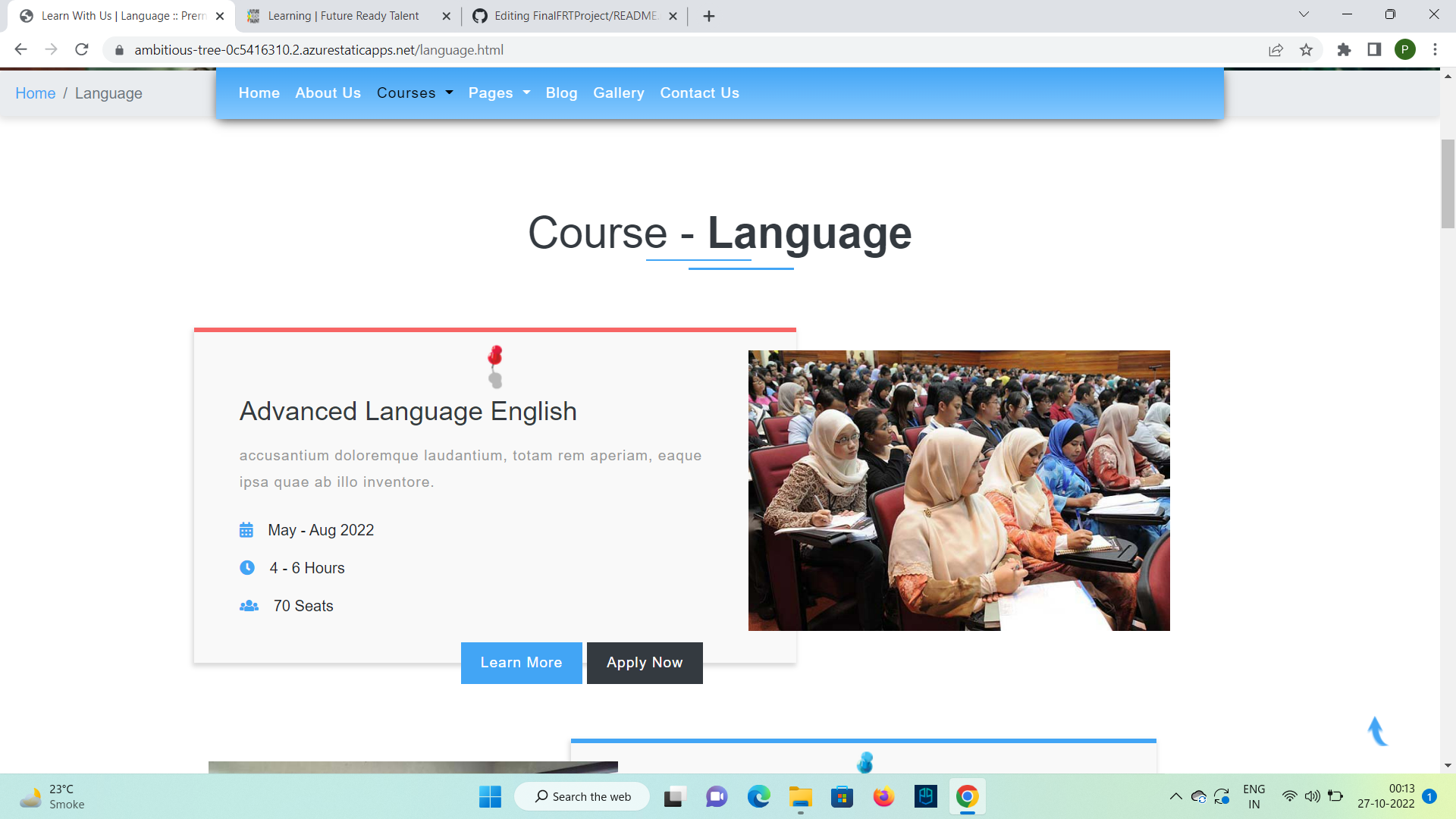1456x819 pixels.
Task: Click the red pin icon on the course card
Action: click(x=494, y=366)
